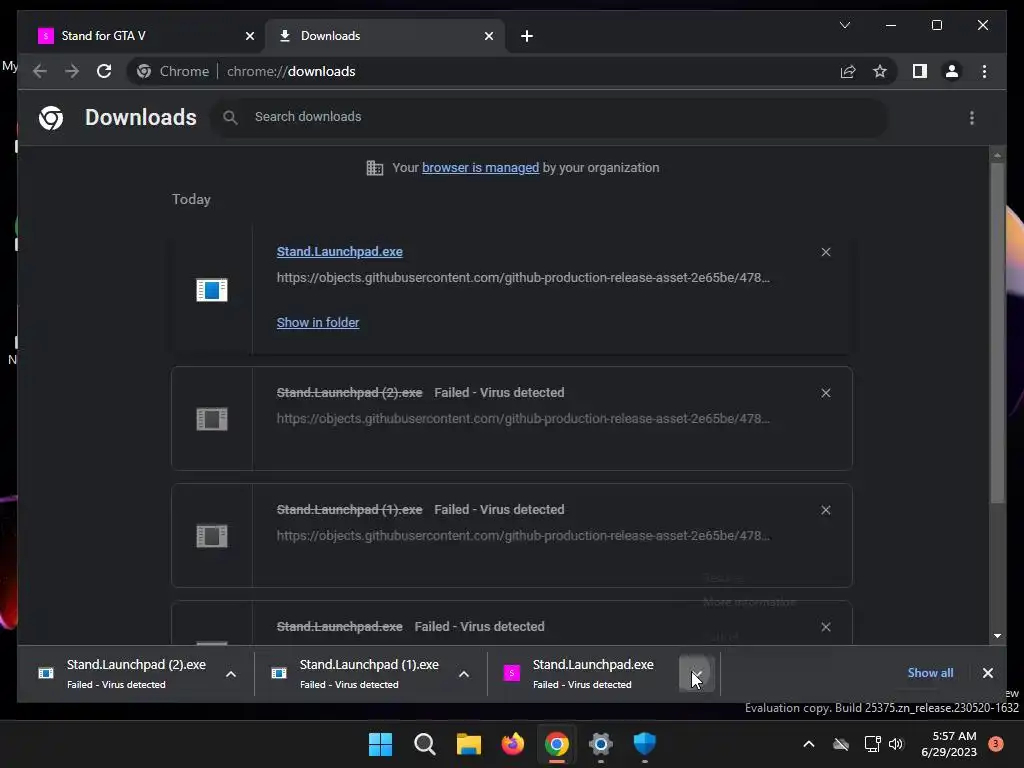Open Windows Security shield in taskbar

645,744
